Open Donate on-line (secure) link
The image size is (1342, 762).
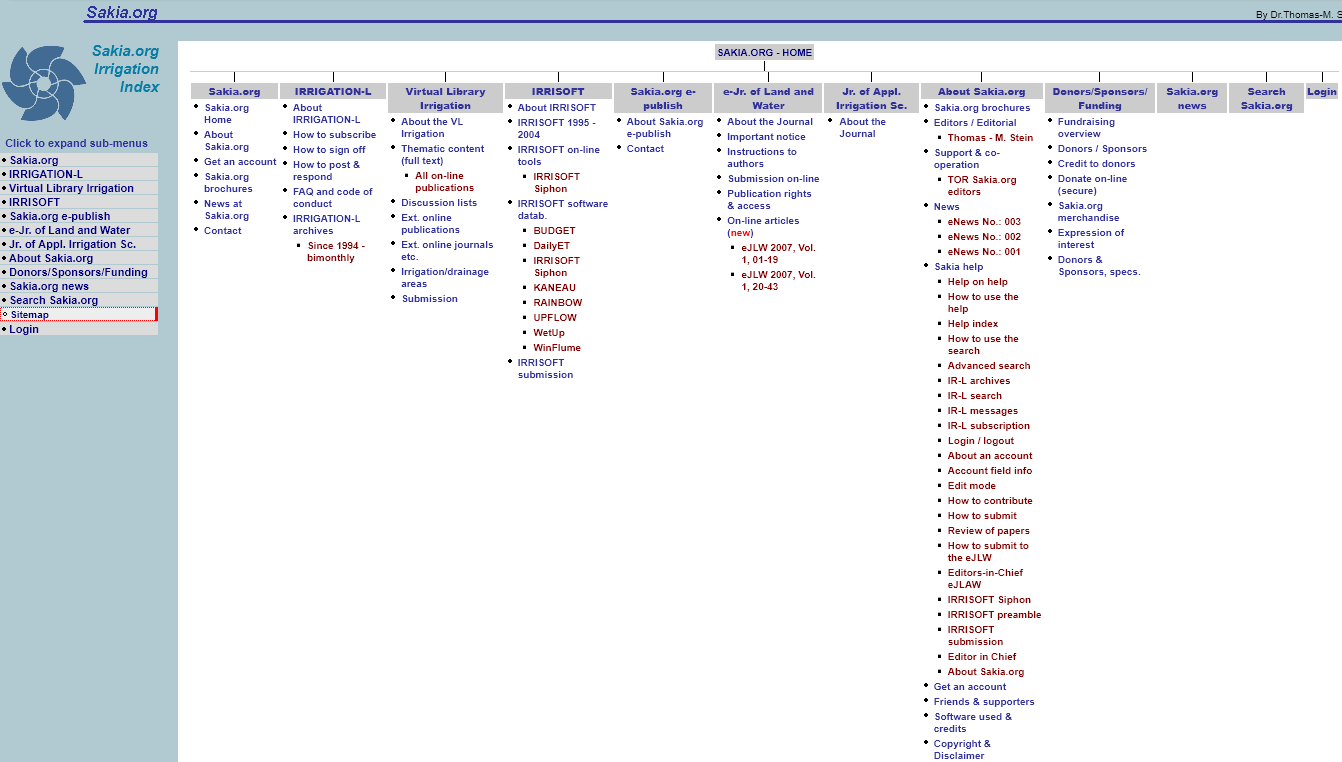click(x=1091, y=185)
